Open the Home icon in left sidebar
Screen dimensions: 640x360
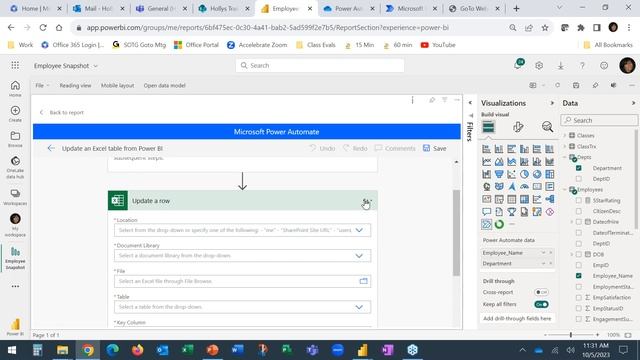point(15,88)
